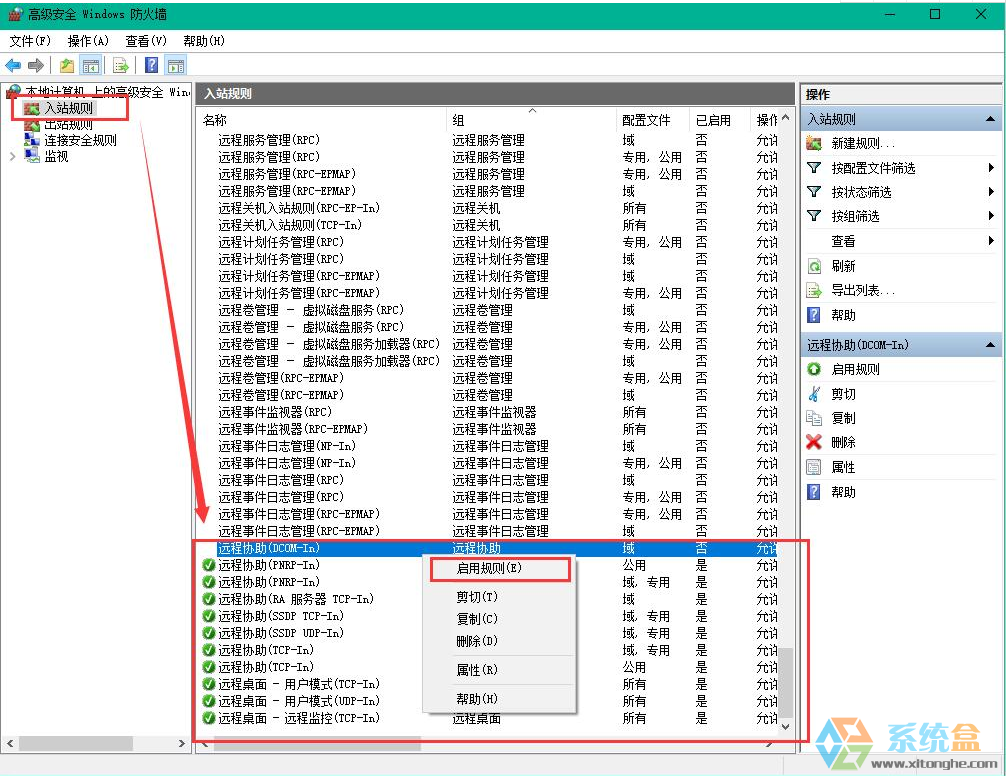Screen dimensions: 1008x776
Task: Click the red 删除 X icon
Action: tap(814, 442)
